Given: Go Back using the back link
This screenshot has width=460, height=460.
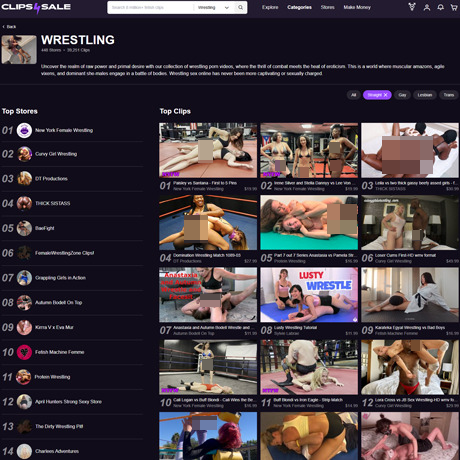Looking at the screenshot, I should tap(9, 27).
